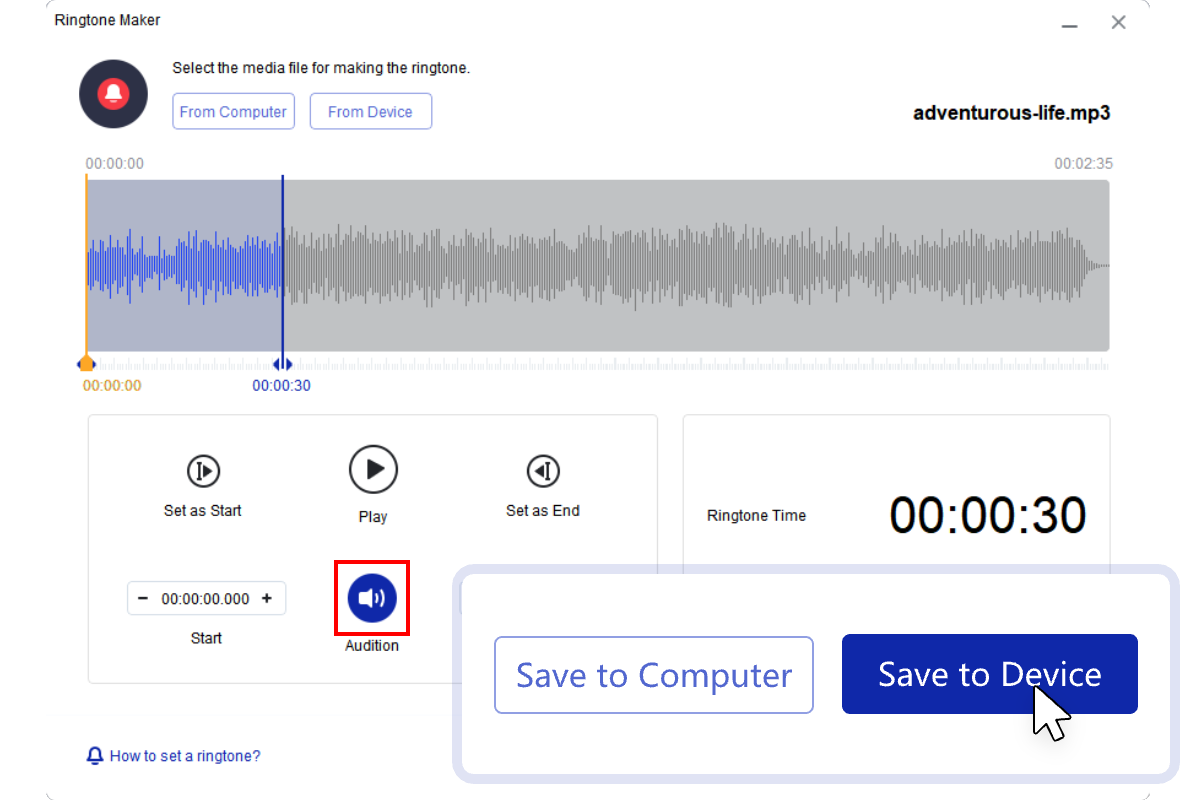This screenshot has height=800, width=1196.
Task: Save ringtone to computer
Action: pyautogui.click(x=653, y=675)
